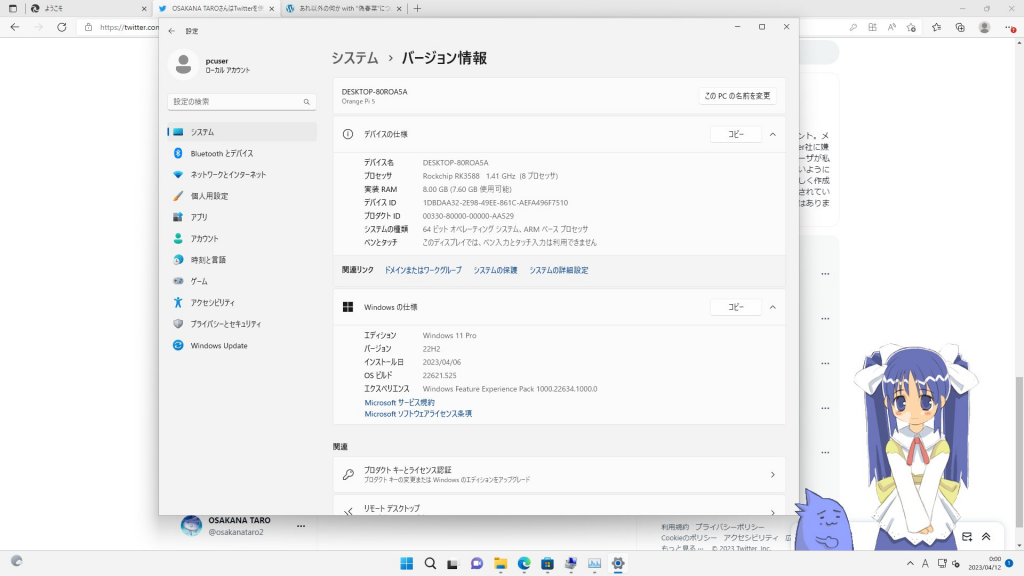Open プロダクト キーとライセンス認証 entry
1024x576 pixels.
tap(559, 475)
